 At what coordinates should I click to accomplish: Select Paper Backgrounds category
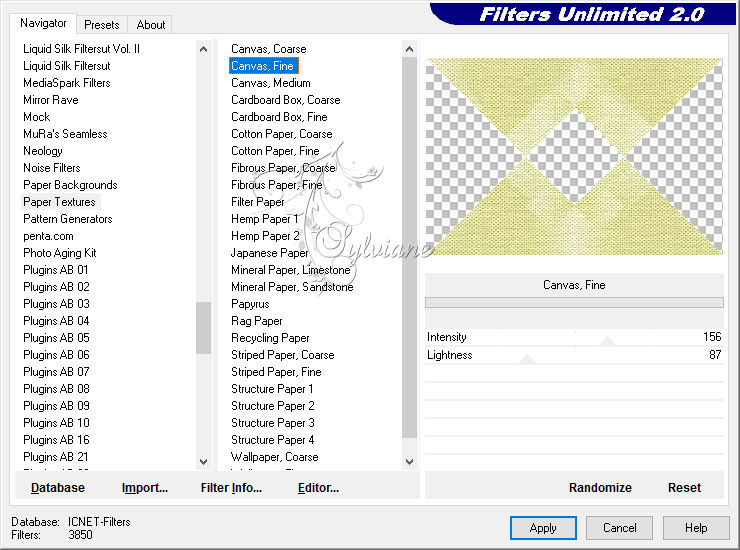[x=70, y=185]
